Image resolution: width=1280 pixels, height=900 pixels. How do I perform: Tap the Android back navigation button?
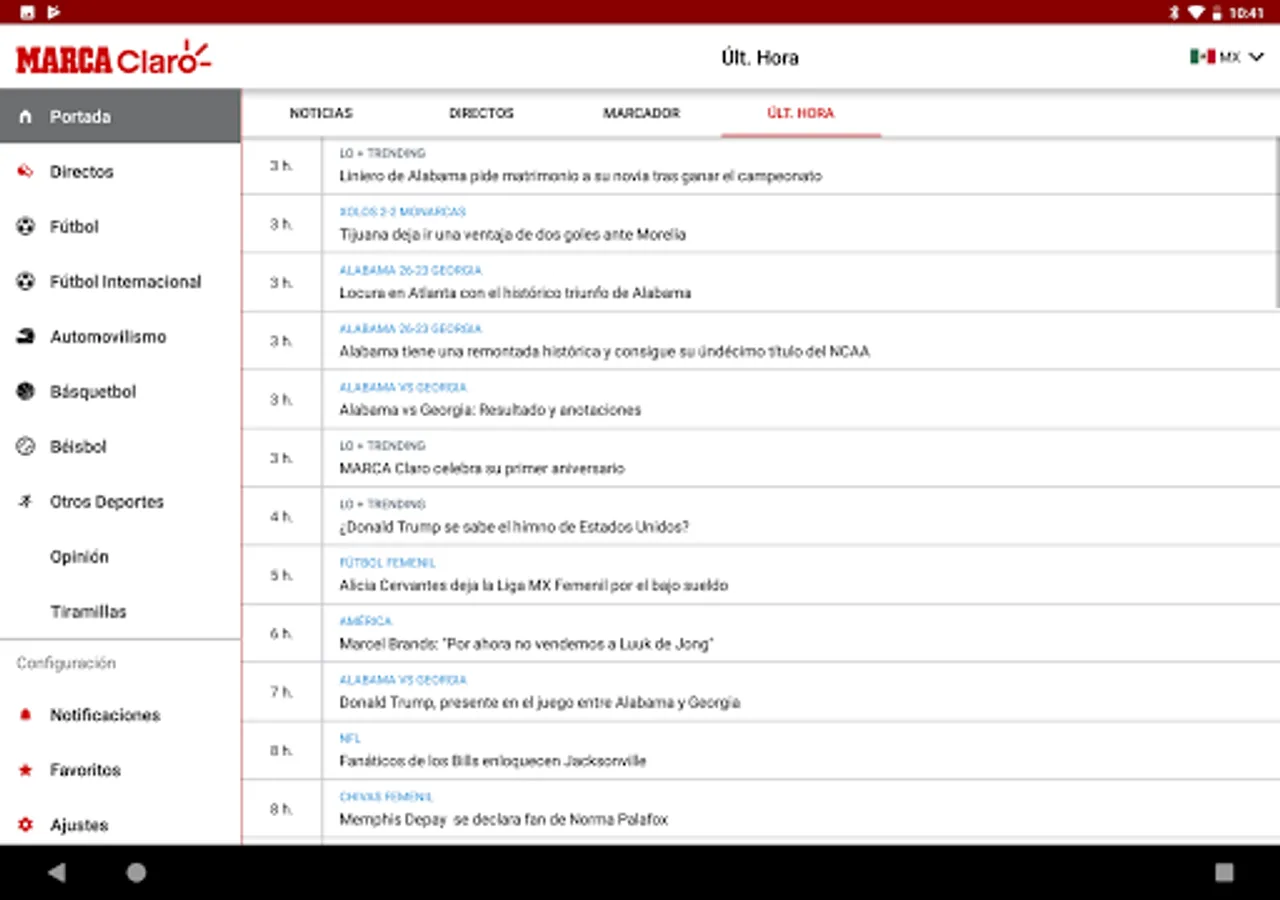point(56,872)
